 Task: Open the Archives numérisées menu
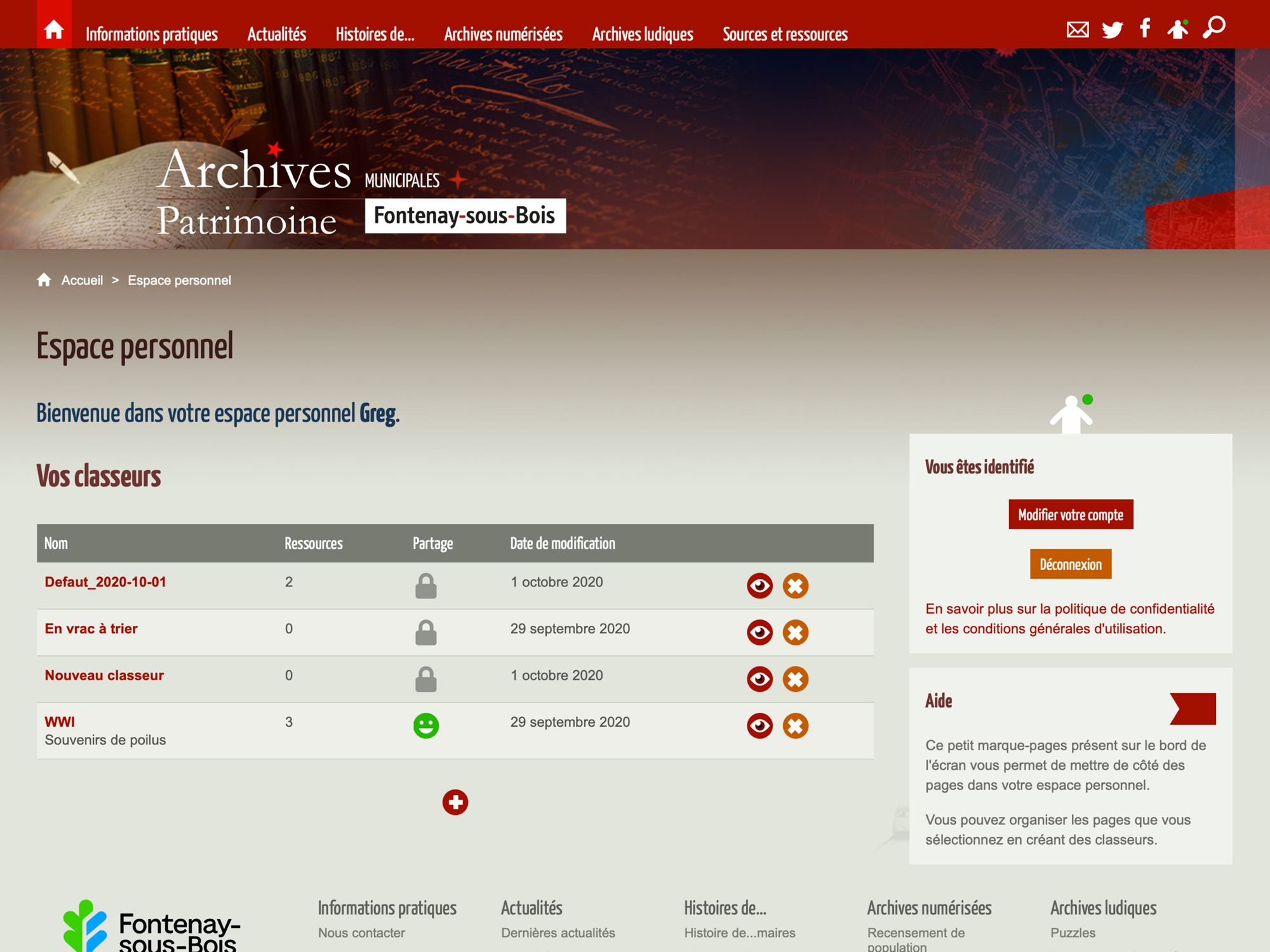pyautogui.click(x=503, y=34)
